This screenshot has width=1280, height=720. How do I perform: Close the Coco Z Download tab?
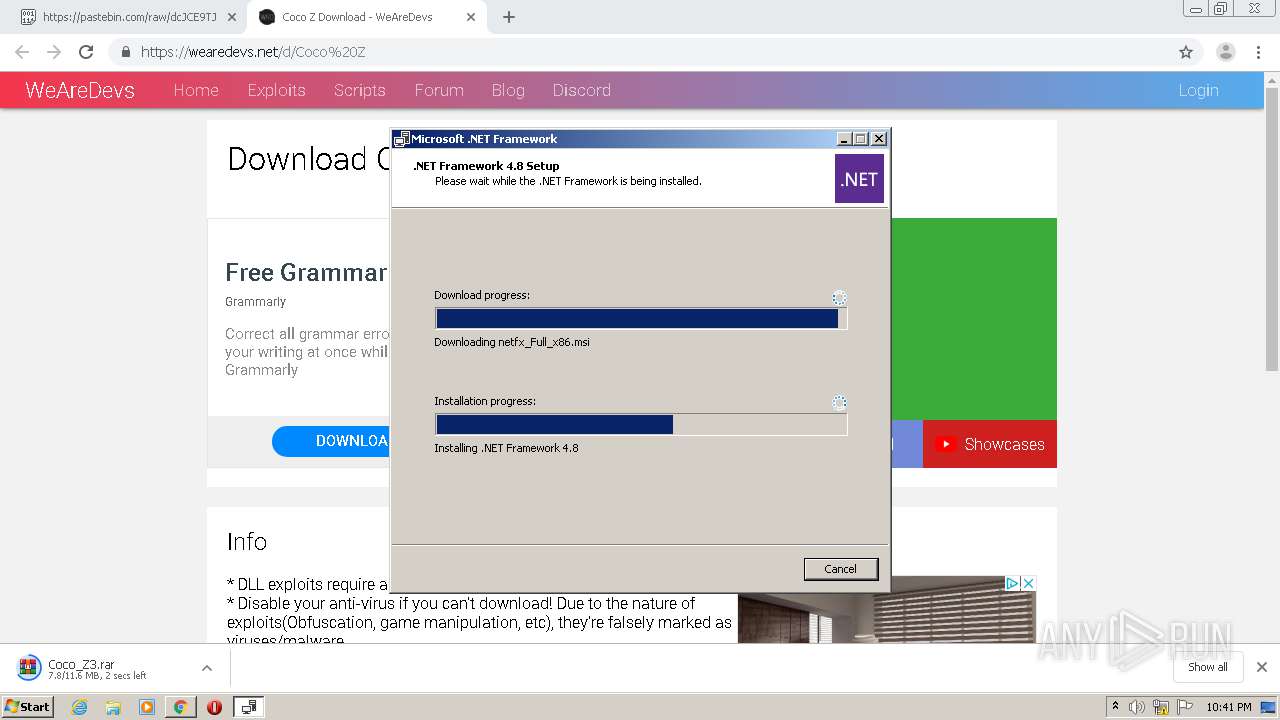coord(470,17)
